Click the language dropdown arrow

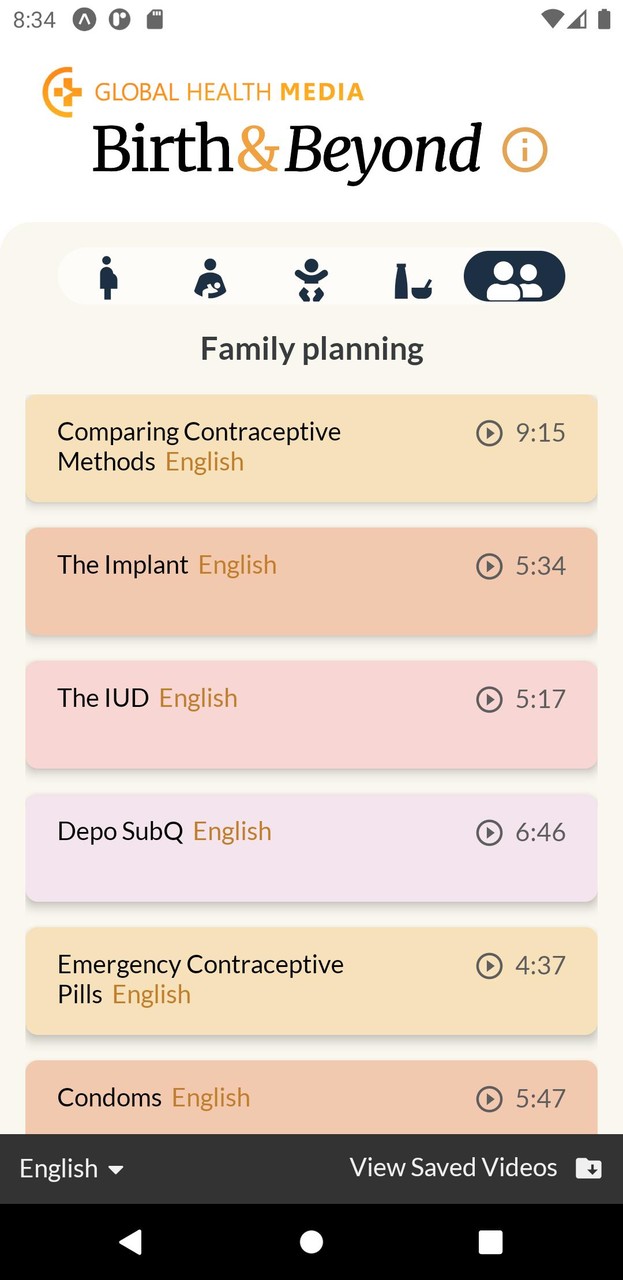click(116, 1169)
